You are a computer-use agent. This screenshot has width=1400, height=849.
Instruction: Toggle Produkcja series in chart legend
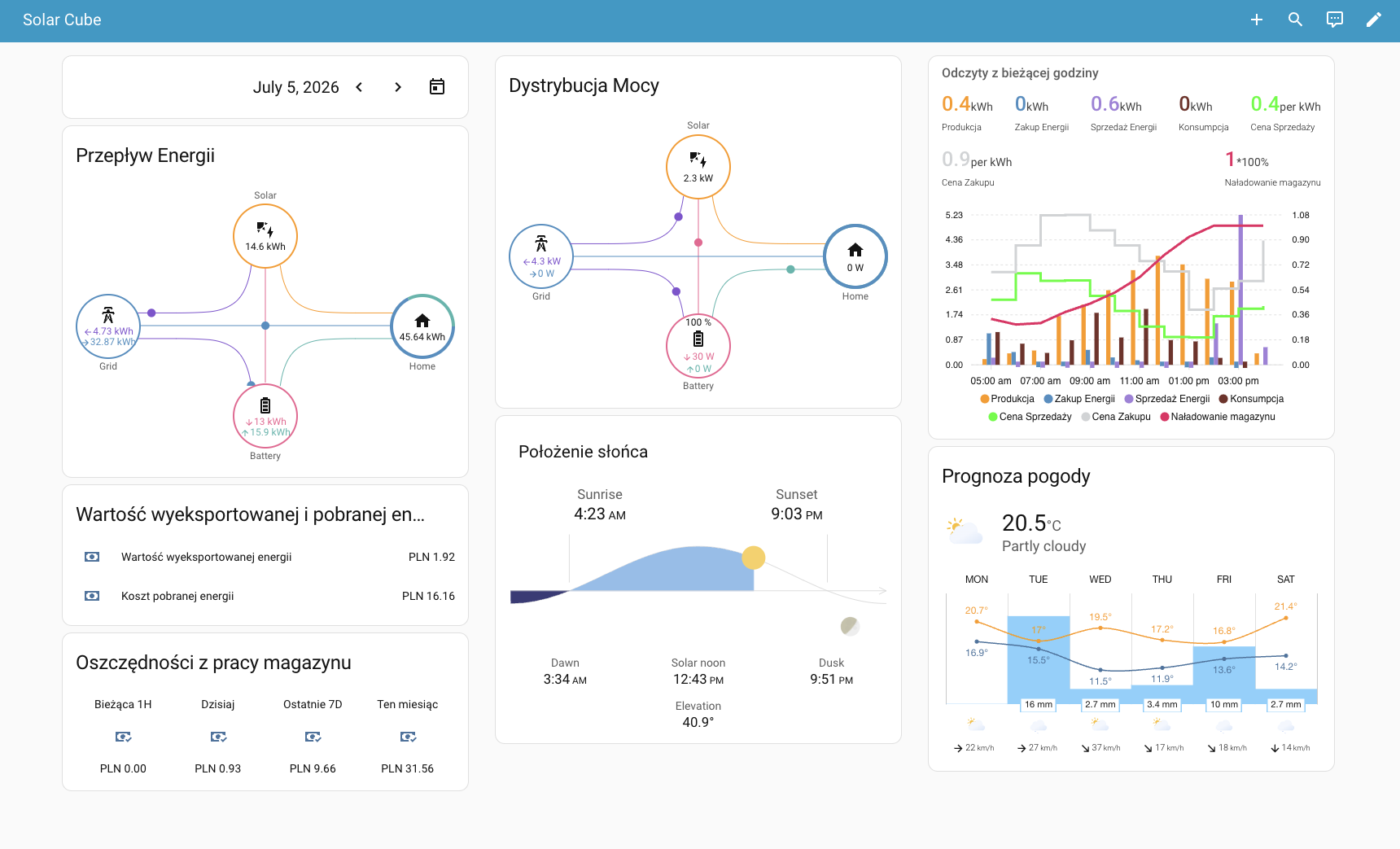point(1007,399)
